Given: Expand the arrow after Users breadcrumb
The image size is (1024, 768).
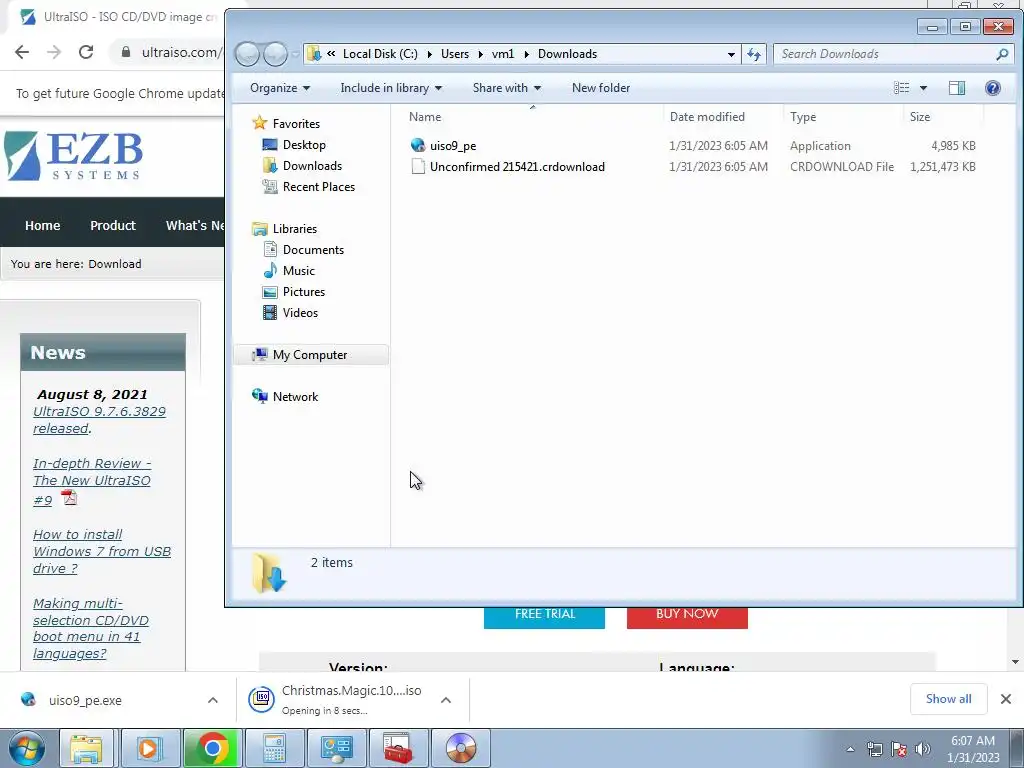Looking at the screenshot, I should click(481, 54).
